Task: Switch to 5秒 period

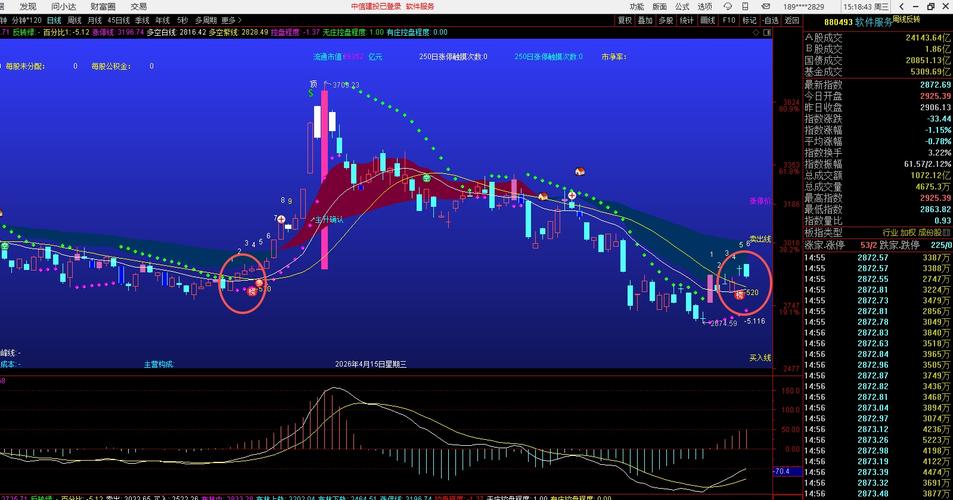Action: [x=182, y=20]
